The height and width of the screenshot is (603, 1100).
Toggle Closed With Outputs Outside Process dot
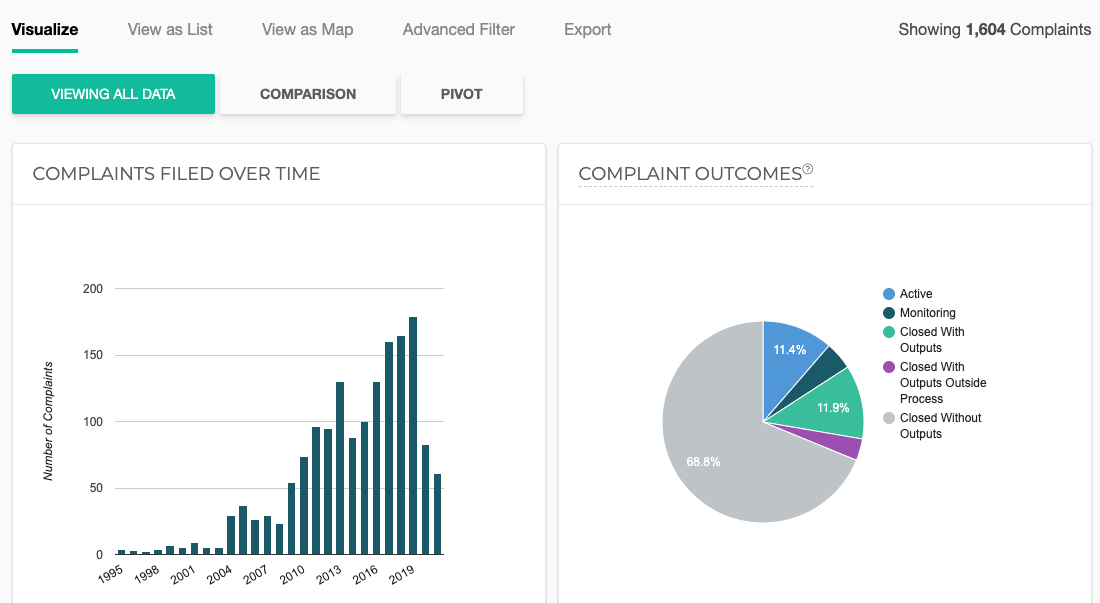(x=889, y=367)
